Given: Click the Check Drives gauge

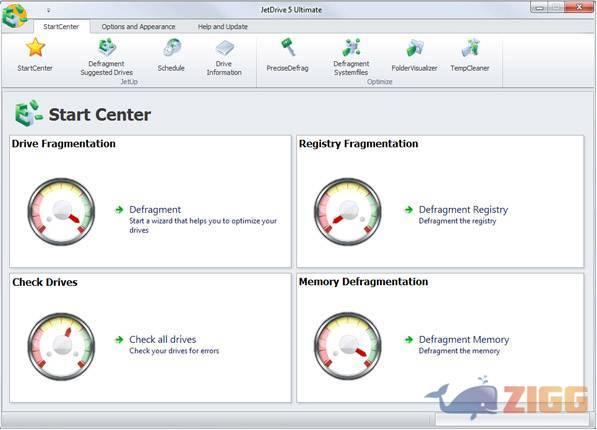Looking at the screenshot, I should pyautogui.click(x=61, y=346).
